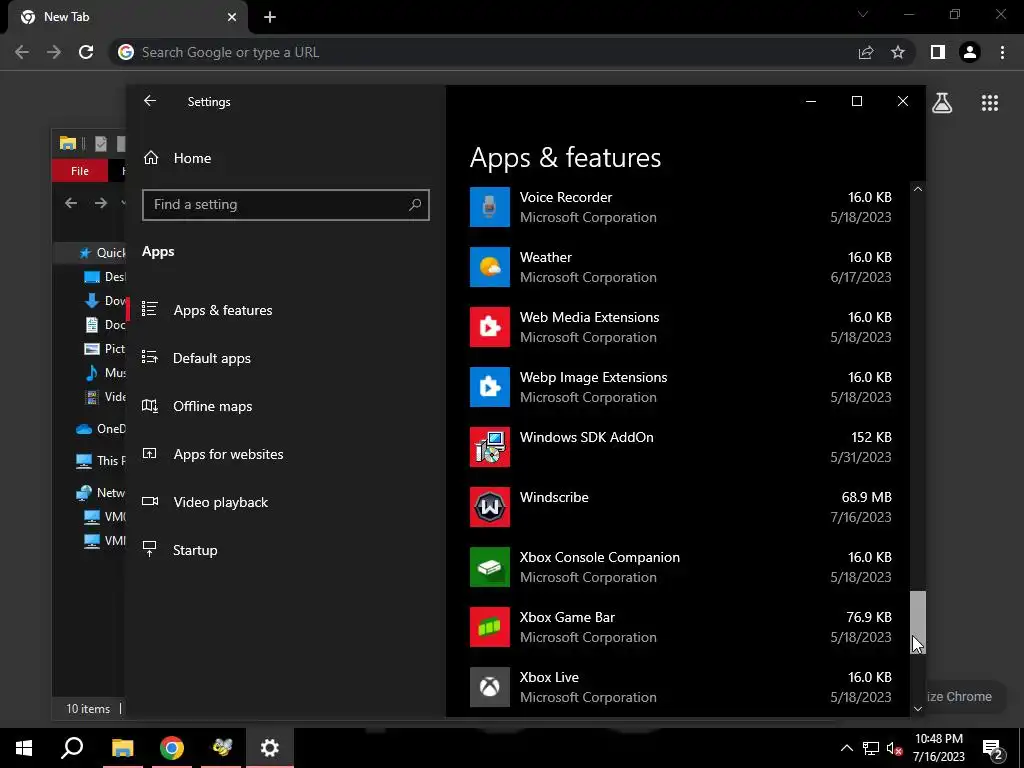Click the Settings gear on taskbar
1024x768 pixels.
click(x=270, y=748)
